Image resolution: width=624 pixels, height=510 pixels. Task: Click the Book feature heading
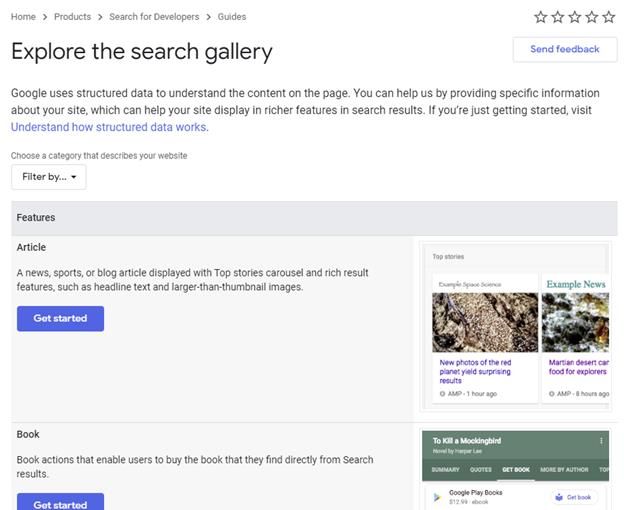pos(28,434)
